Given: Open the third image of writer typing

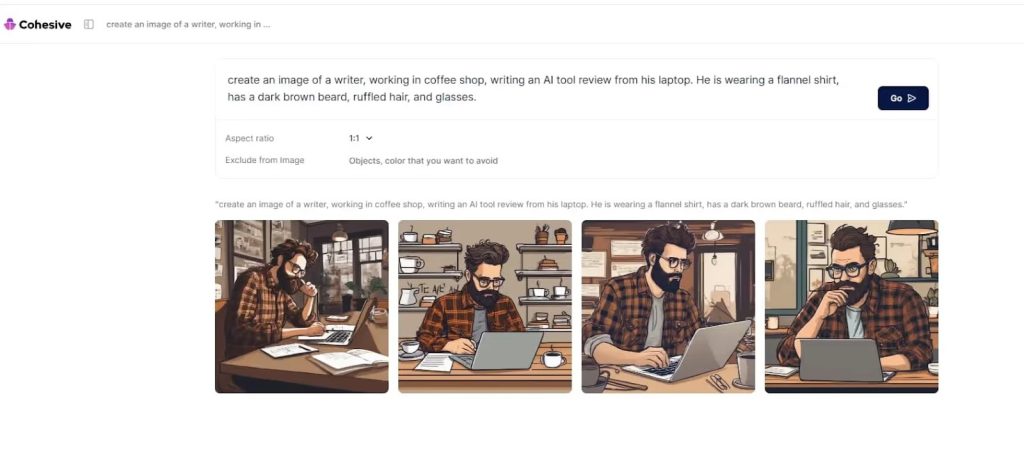Looking at the screenshot, I should 668,306.
